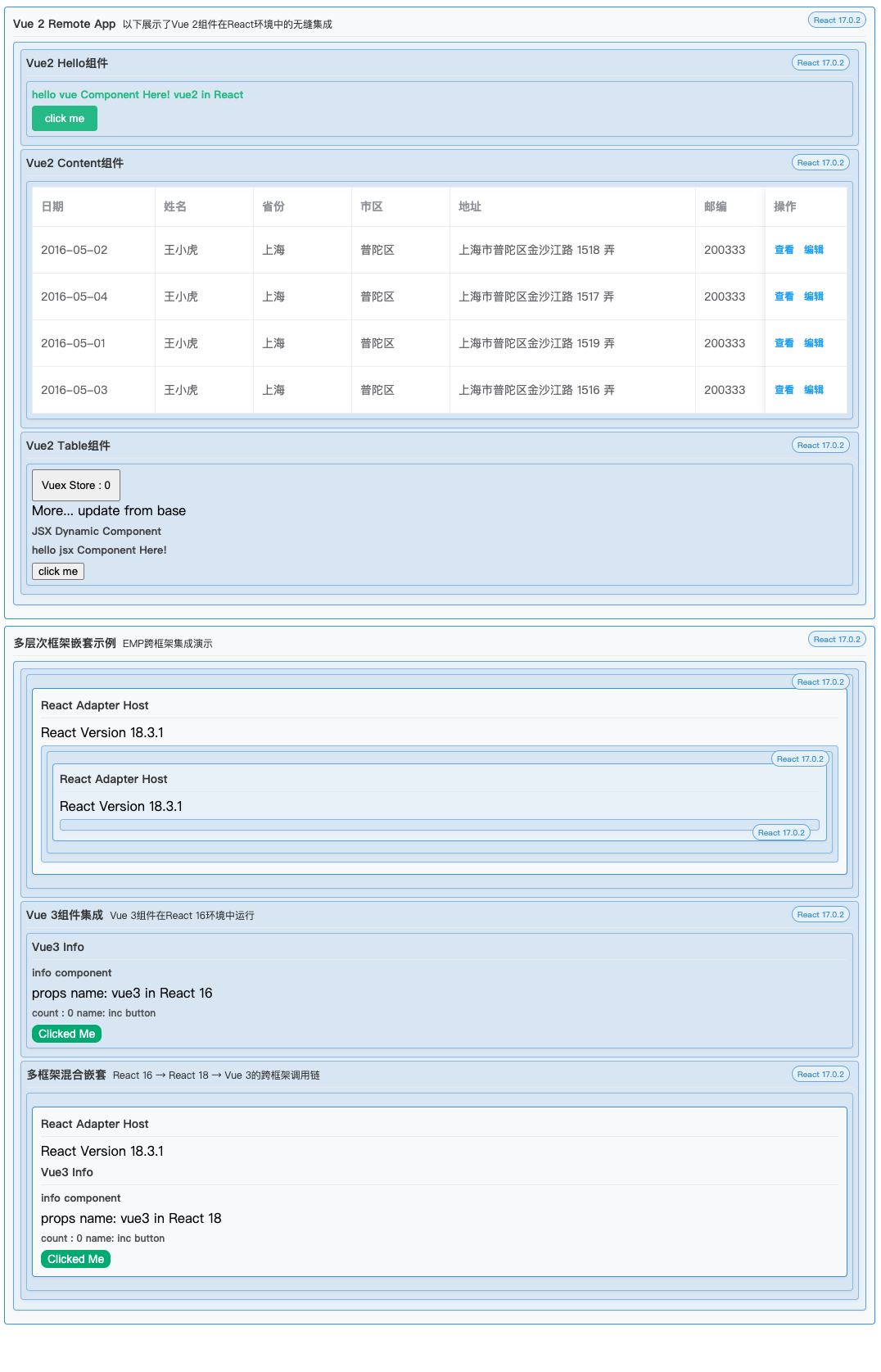Click Clicked Me under vue3 in React 16

click(67, 1035)
